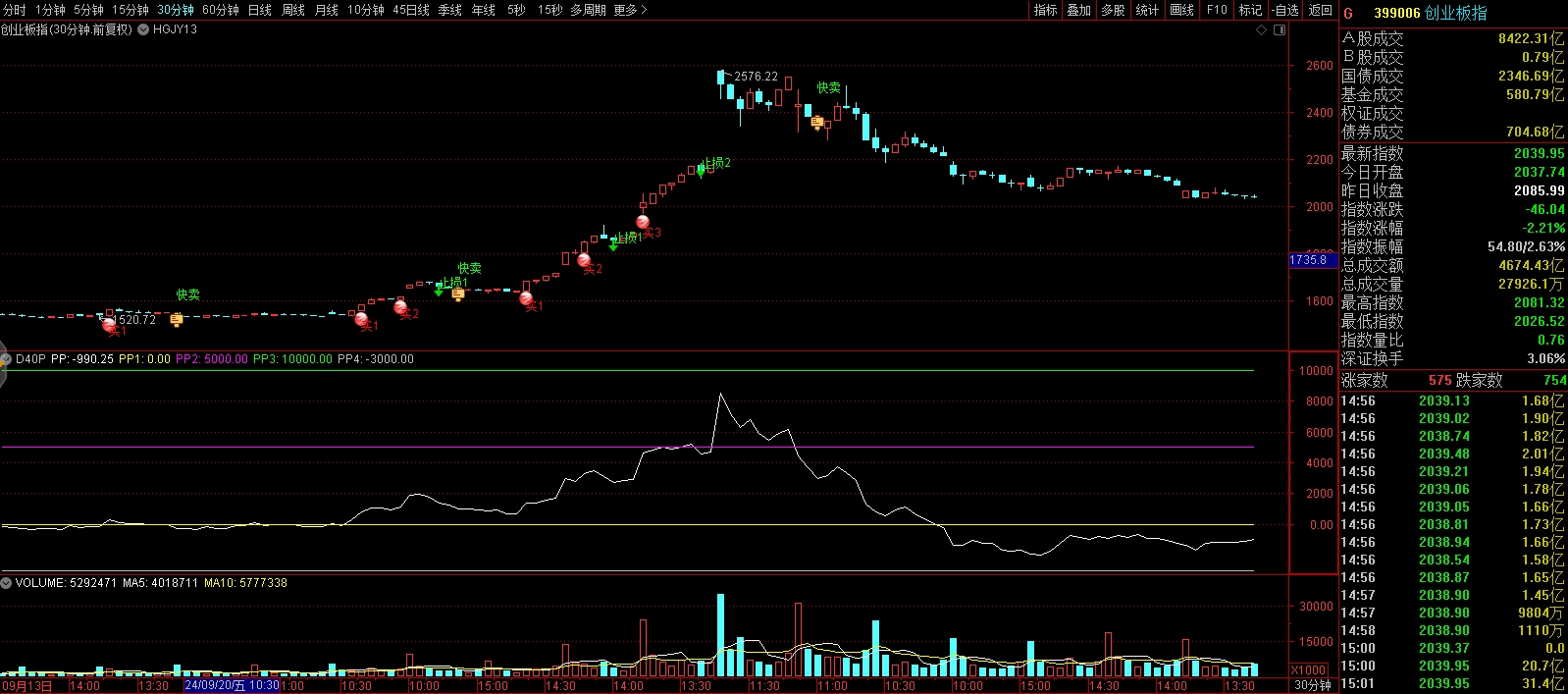The image size is (1568, 694).
Task: Click the PP2: 5000.00 parameter label
Action: click(212, 359)
